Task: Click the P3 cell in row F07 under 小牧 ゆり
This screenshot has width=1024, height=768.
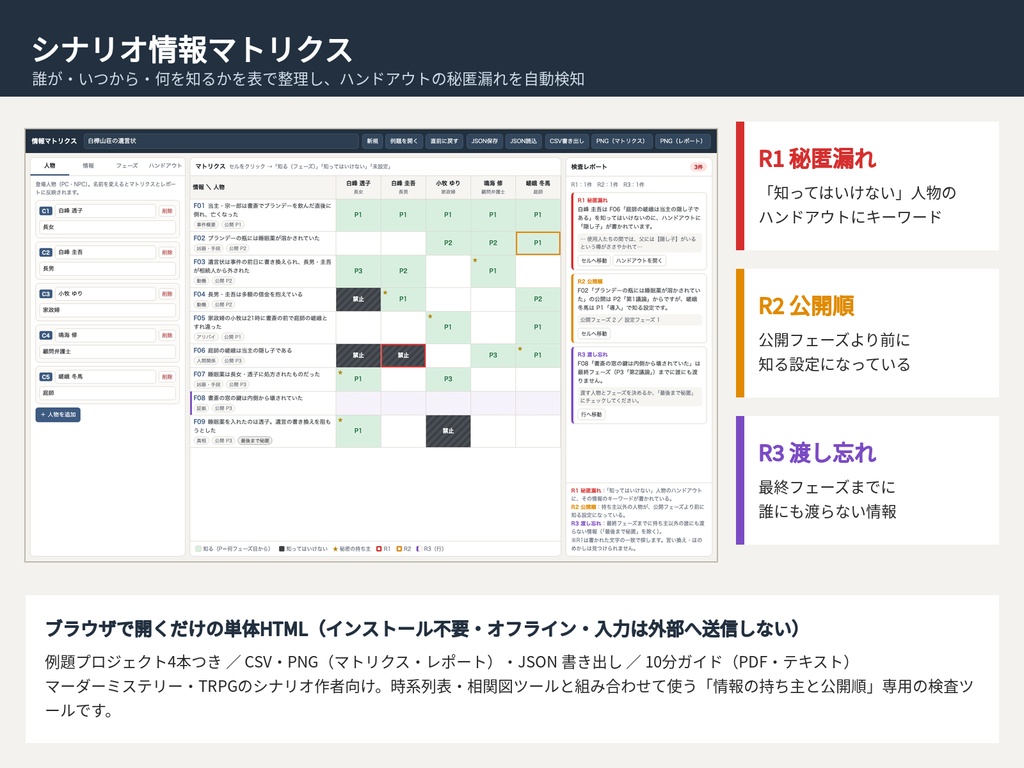Action: point(448,379)
